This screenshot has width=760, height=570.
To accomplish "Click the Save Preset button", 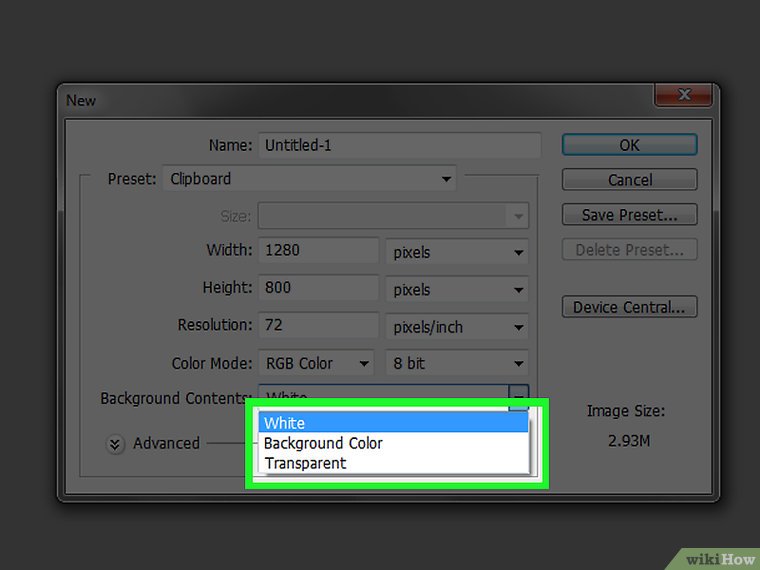I will click(629, 215).
